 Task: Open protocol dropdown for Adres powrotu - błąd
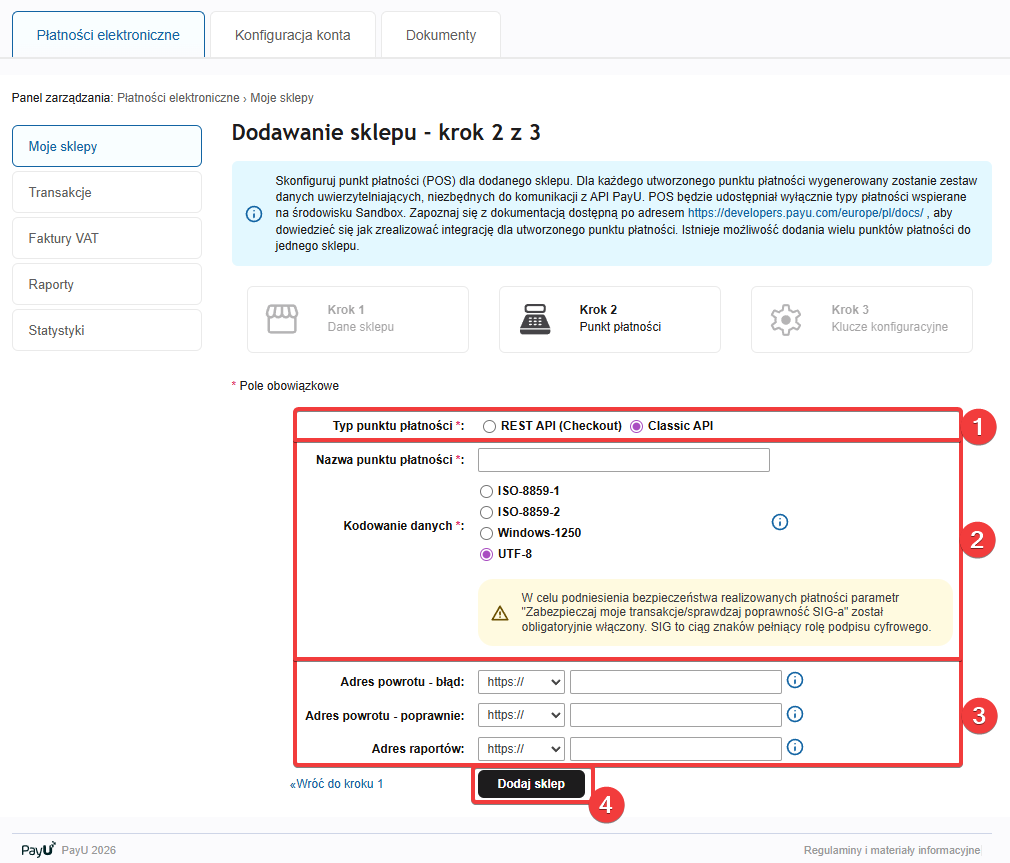pos(521,682)
